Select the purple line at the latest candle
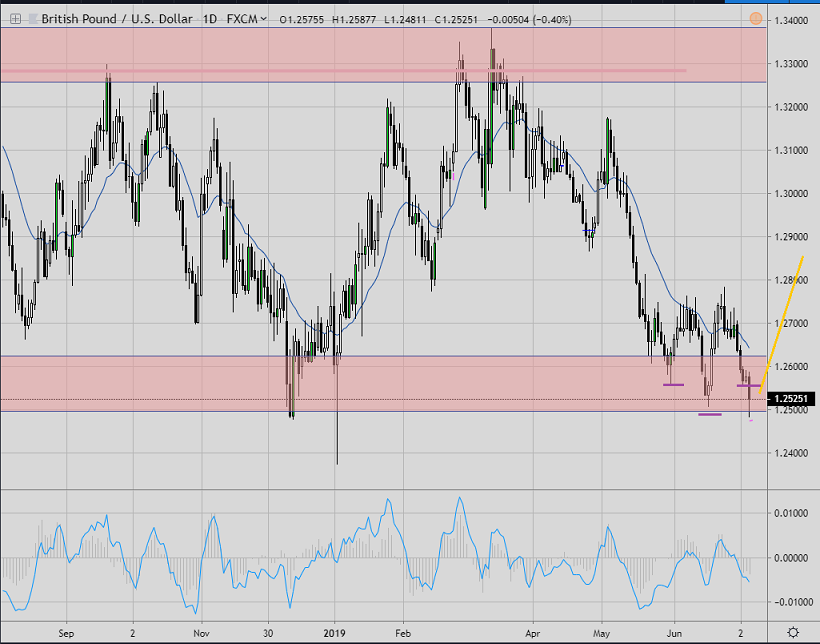820x644 pixels. pyautogui.click(x=749, y=386)
